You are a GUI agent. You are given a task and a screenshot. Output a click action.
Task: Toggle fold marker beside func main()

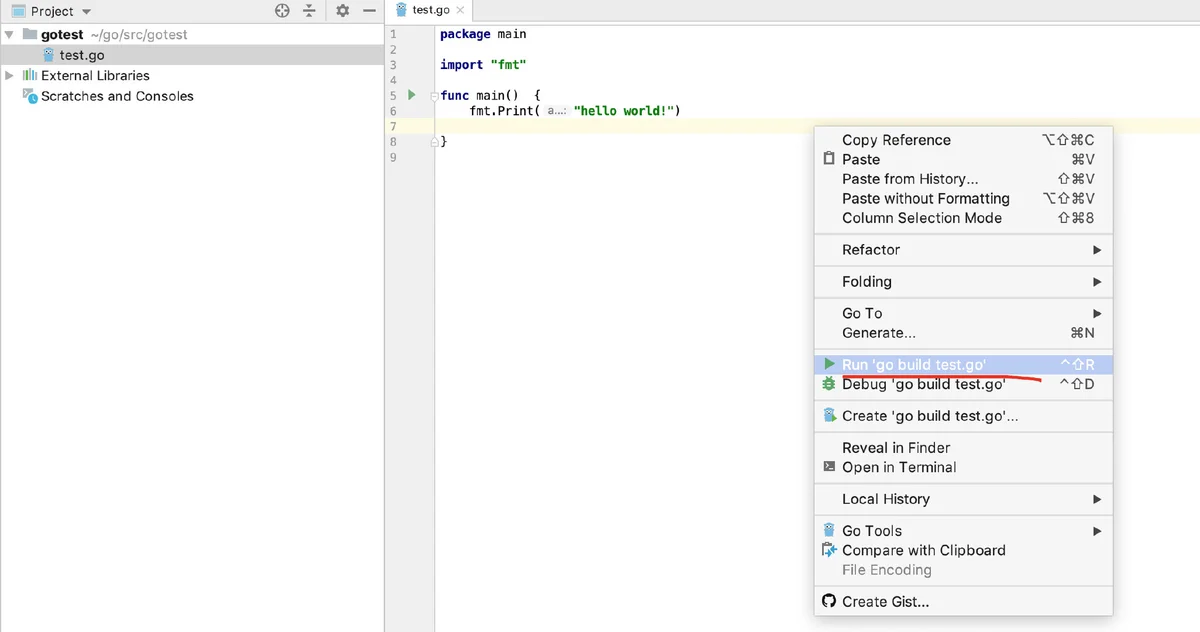point(435,96)
